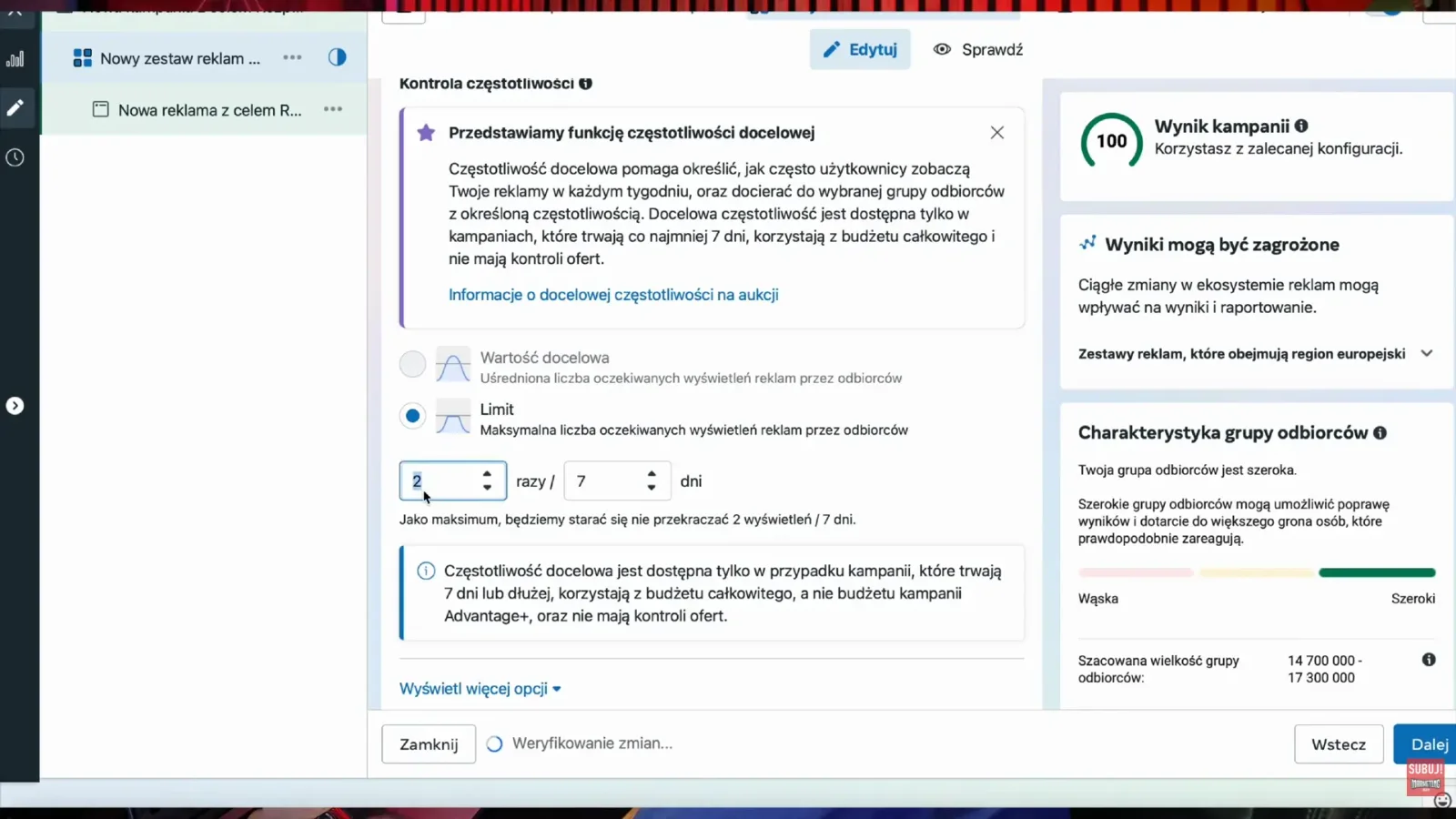Click the Weryfikowanie zmian status text
The width and height of the screenshot is (1456, 819).
tap(592, 743)
